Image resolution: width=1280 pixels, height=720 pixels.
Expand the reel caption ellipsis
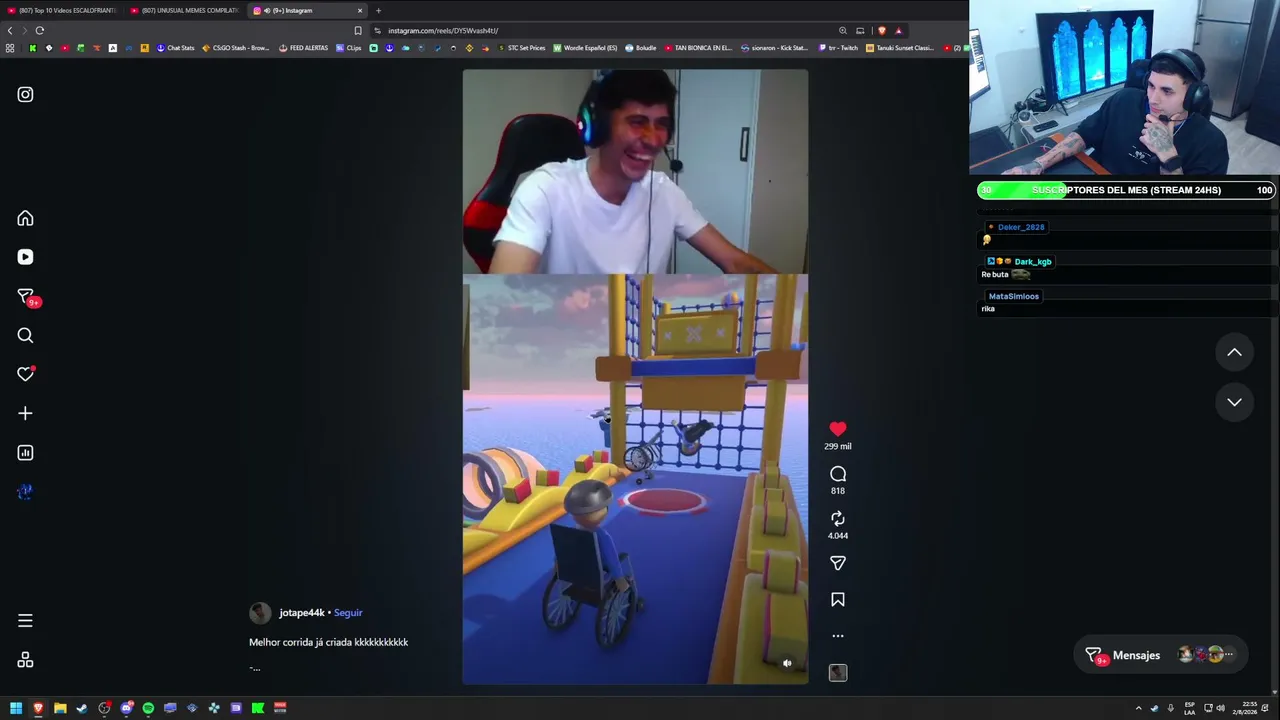pos(255,667)
